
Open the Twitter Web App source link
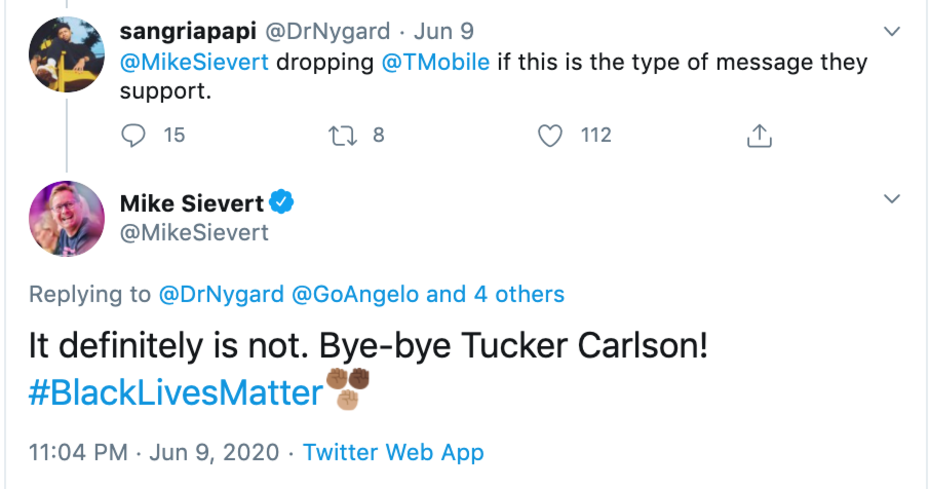point(393,452)
